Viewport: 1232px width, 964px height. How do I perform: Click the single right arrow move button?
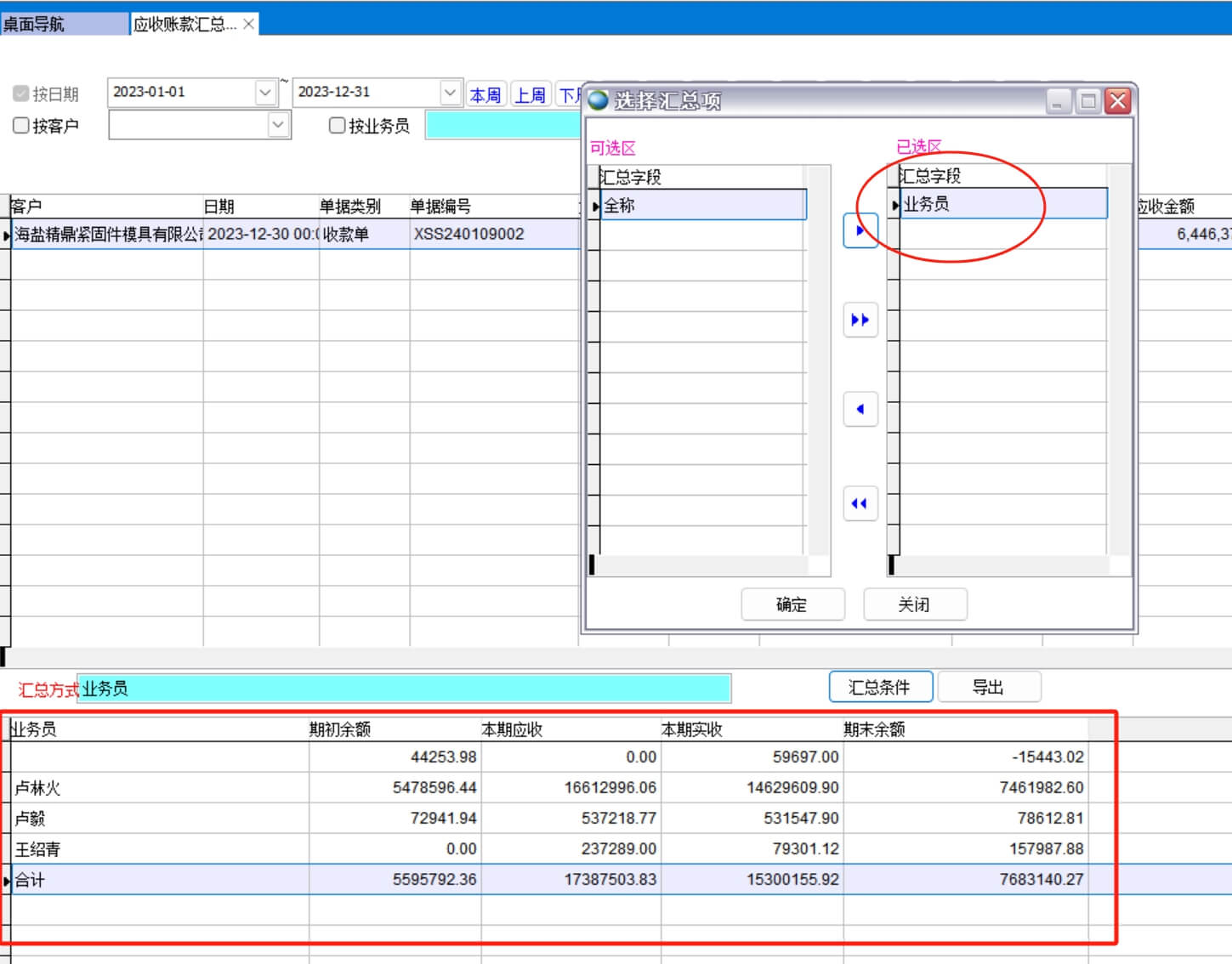[860, 230]
